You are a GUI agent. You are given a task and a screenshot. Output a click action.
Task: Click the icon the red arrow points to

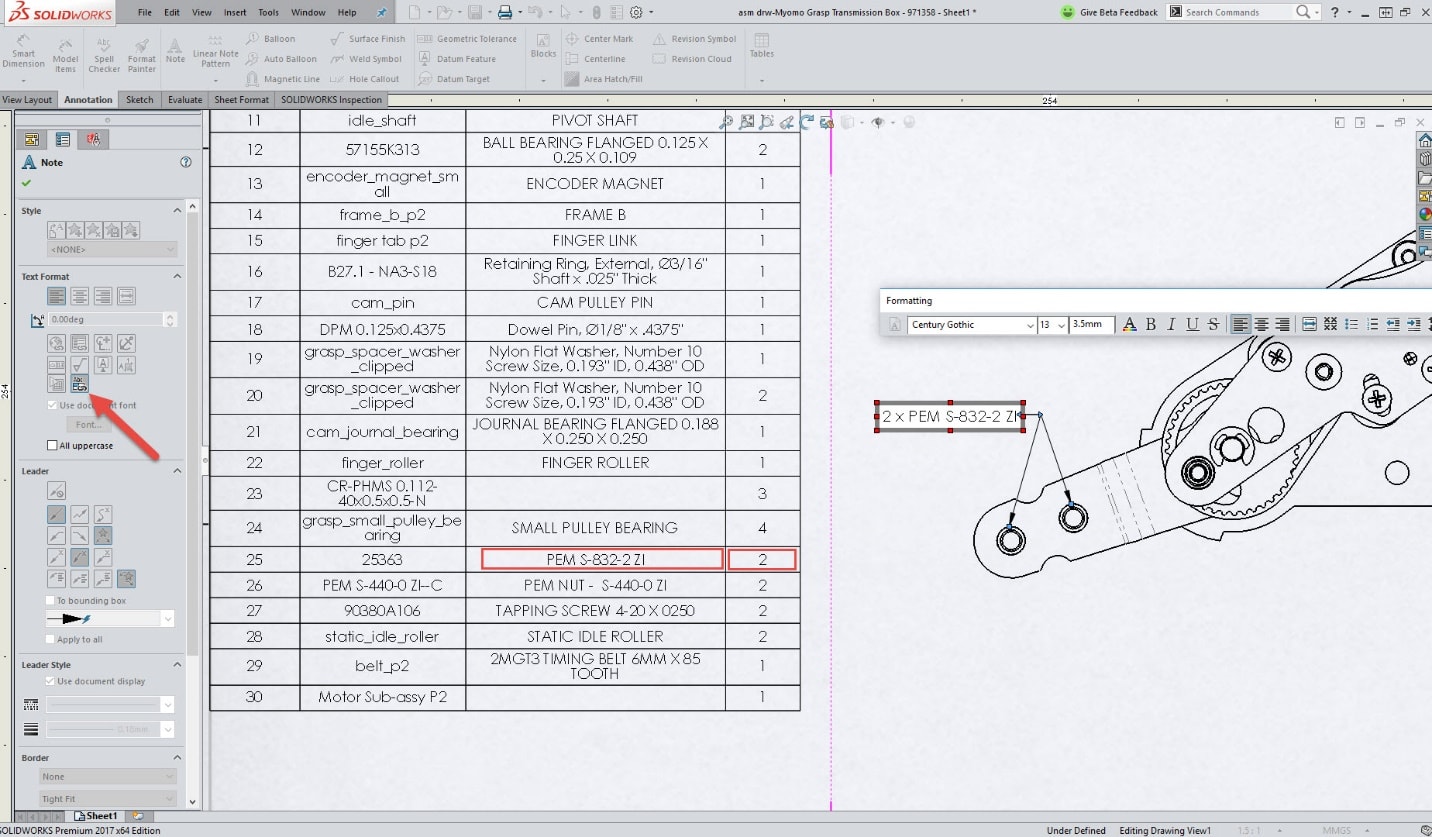point(80,385)
